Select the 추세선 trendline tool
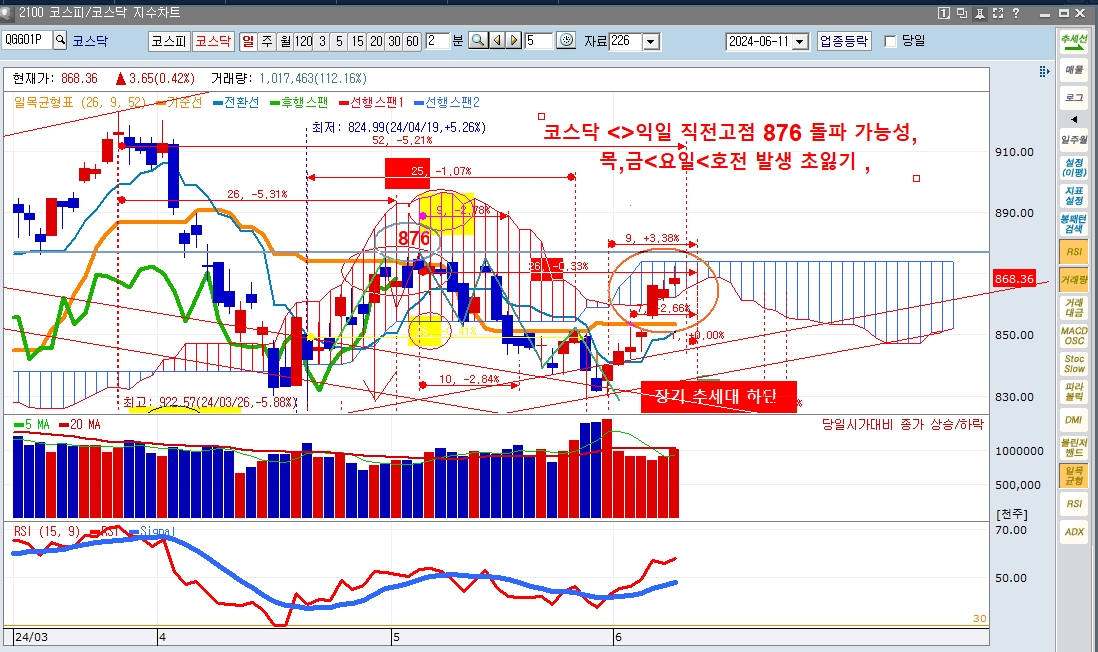The height and width of the screenshot is (652, 1098). click(1073, 41)
